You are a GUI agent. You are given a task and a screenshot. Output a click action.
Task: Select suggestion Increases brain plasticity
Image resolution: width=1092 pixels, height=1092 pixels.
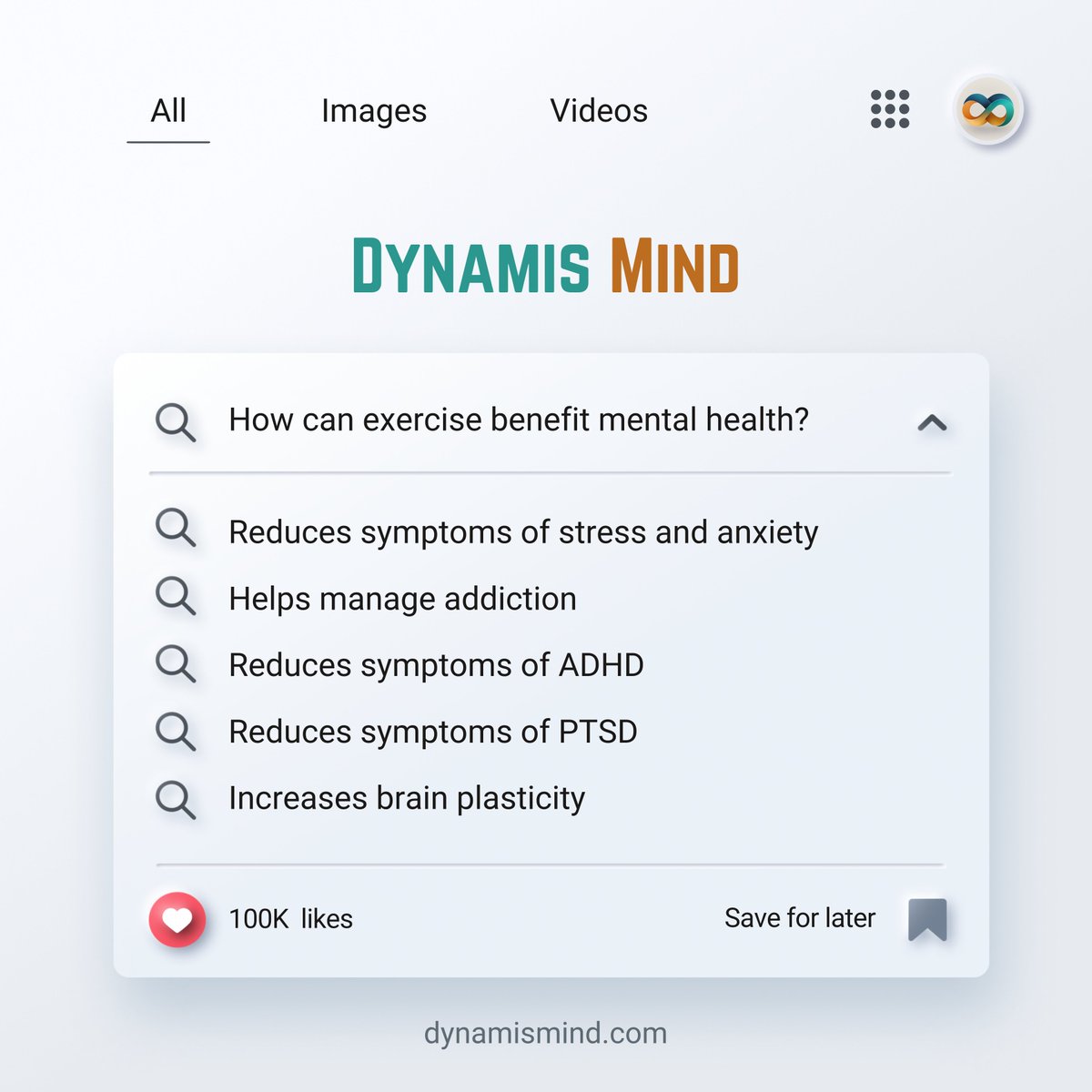(407, 798)
